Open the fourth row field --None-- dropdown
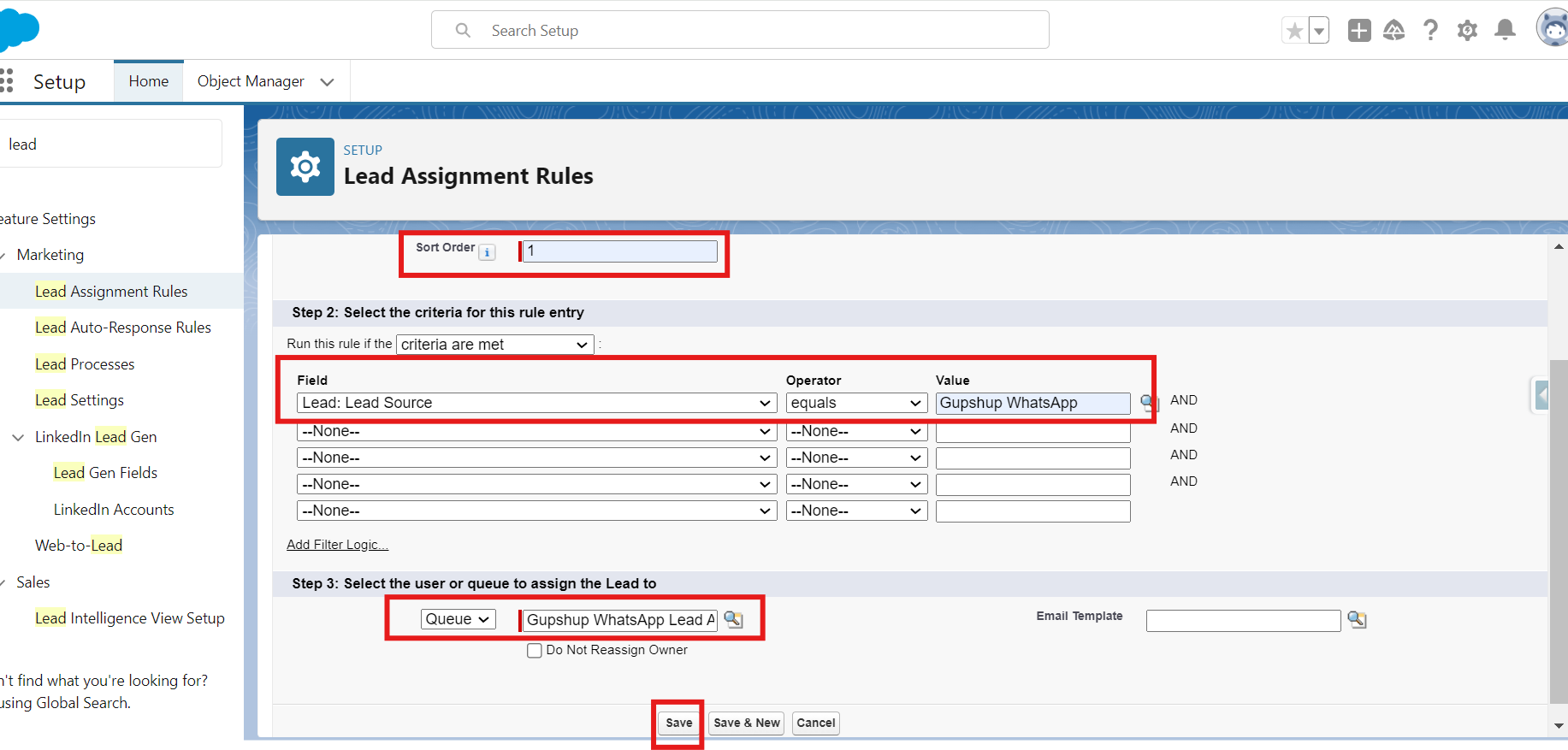Viewport: 1568px width, 750px height. pyautogui.click(x=536, y=485)
